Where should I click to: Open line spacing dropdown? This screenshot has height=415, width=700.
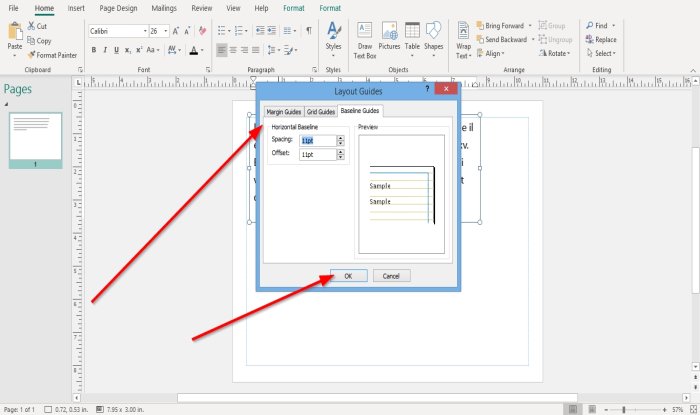click(x=274, y=50)
